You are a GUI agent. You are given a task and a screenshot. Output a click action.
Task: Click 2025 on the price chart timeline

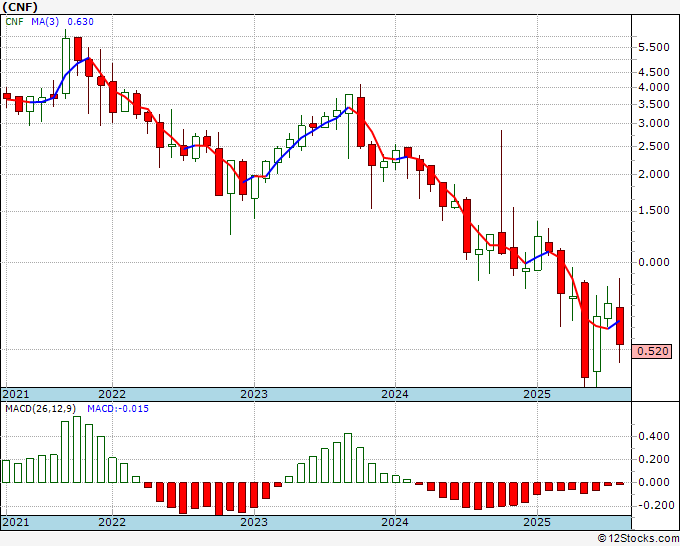point(537,394)
